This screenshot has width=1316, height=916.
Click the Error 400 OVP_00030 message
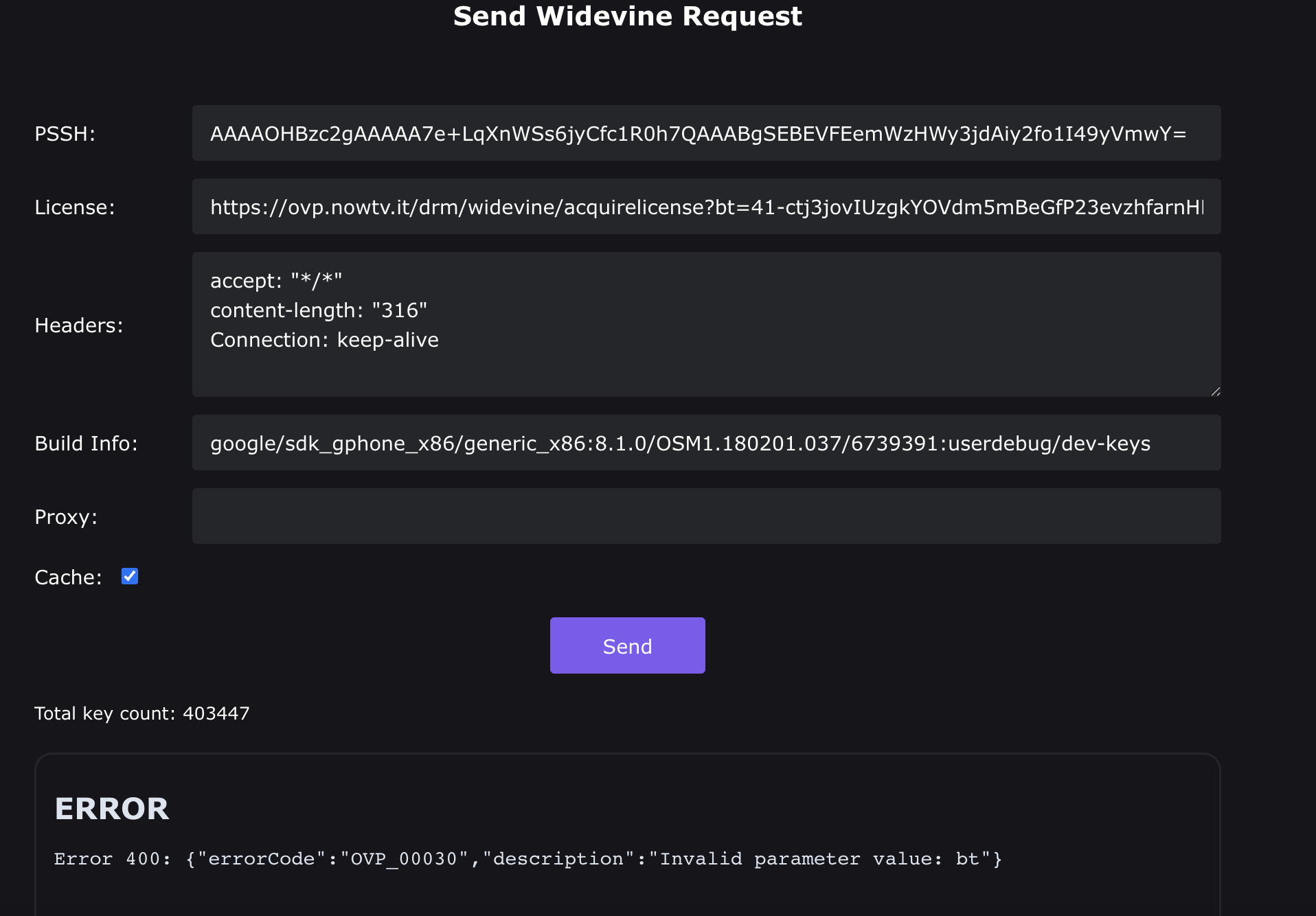pyautogui.click(x=528, y=859)
